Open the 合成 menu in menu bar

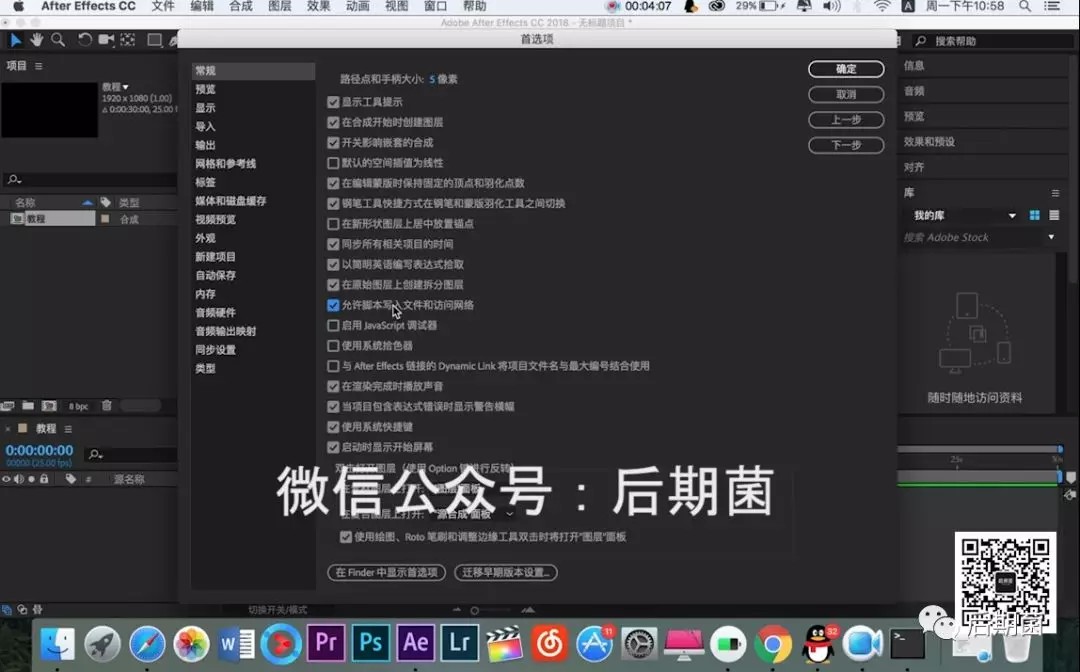pyautogui.click(x=241, y=6)
